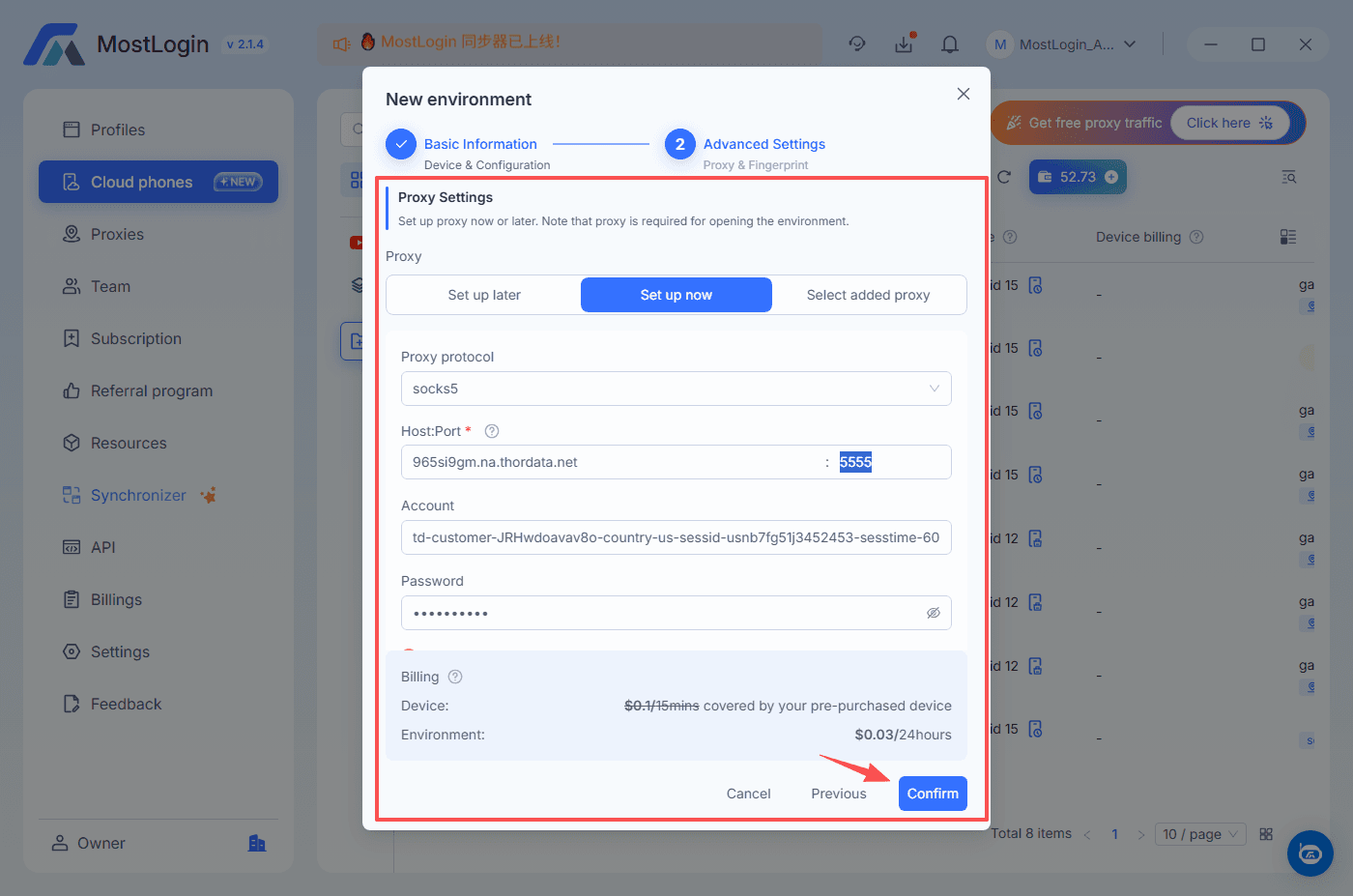Select page 1 in pagination
1353x896 pixels.
(1114, 834)
